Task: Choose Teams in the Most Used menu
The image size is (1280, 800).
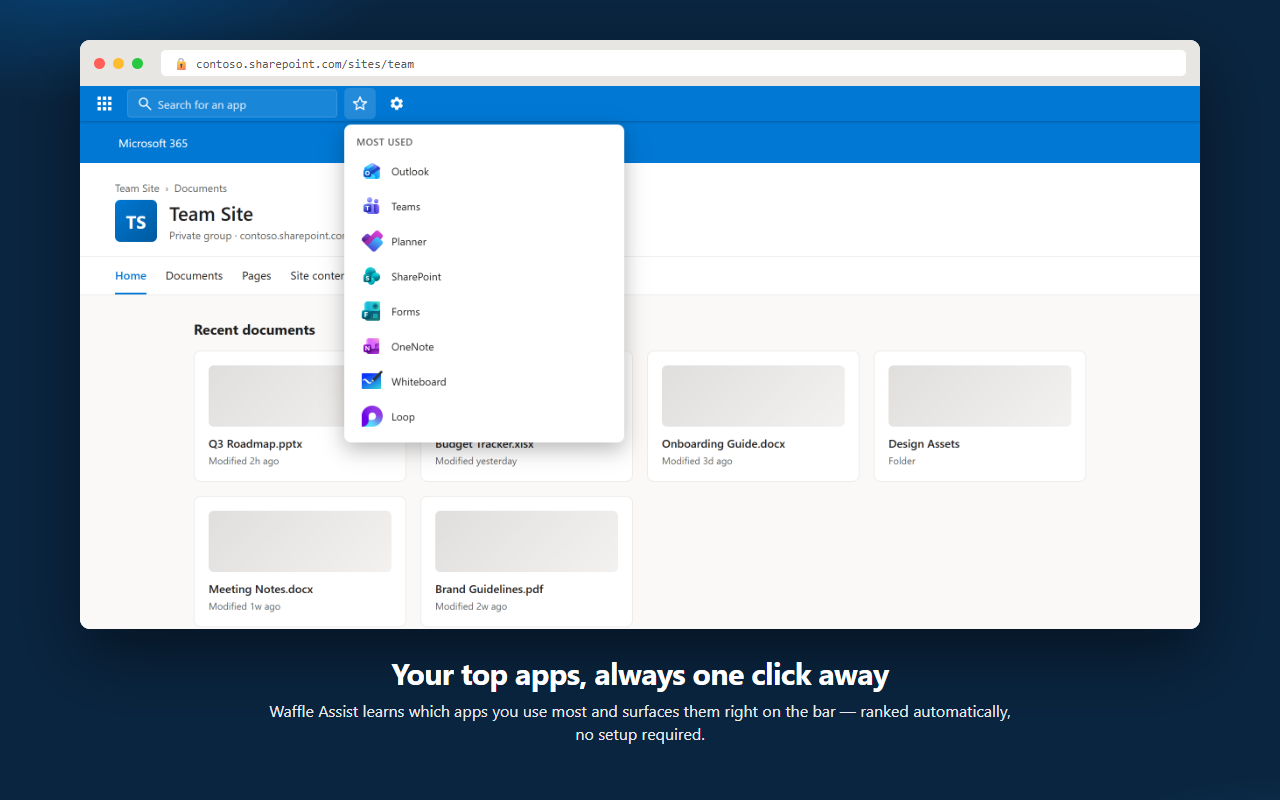Action: pos(484,207)
